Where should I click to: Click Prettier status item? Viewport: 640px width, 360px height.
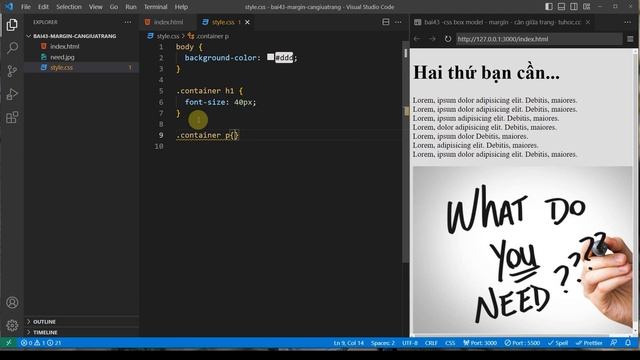pos(589,343)
